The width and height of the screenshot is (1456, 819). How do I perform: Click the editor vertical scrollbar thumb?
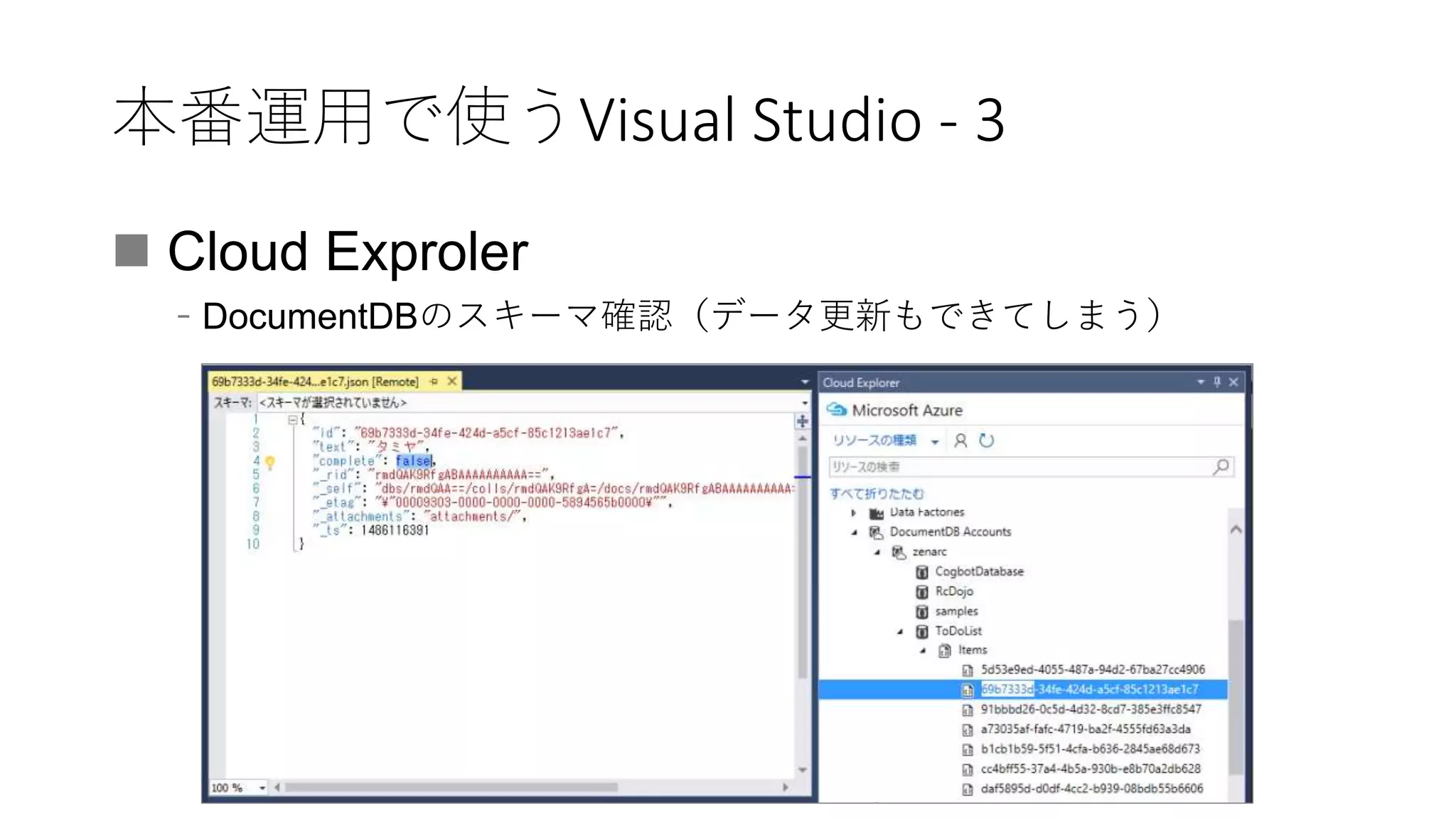pos(803,562)
